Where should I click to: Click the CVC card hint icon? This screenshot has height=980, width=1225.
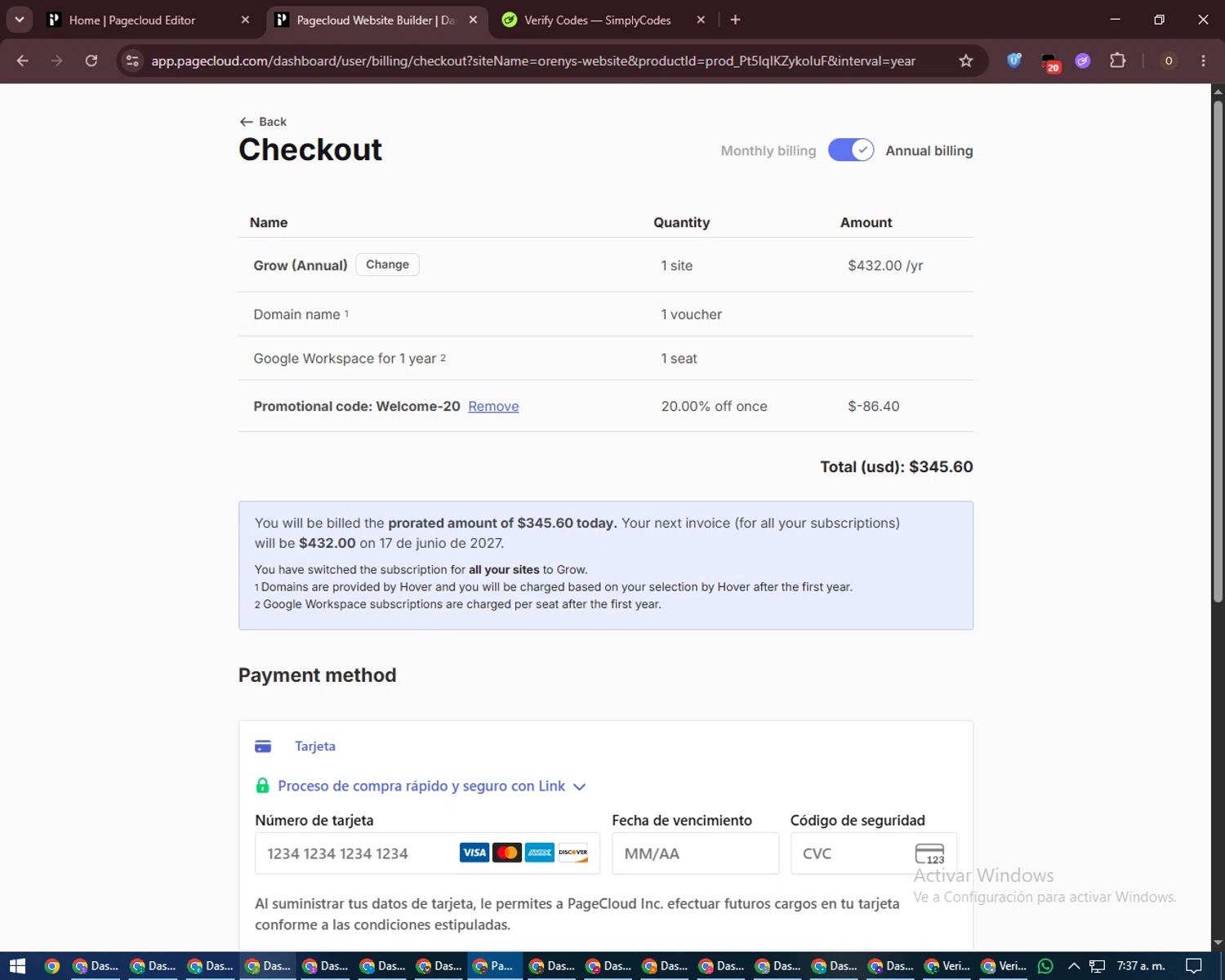929,853
